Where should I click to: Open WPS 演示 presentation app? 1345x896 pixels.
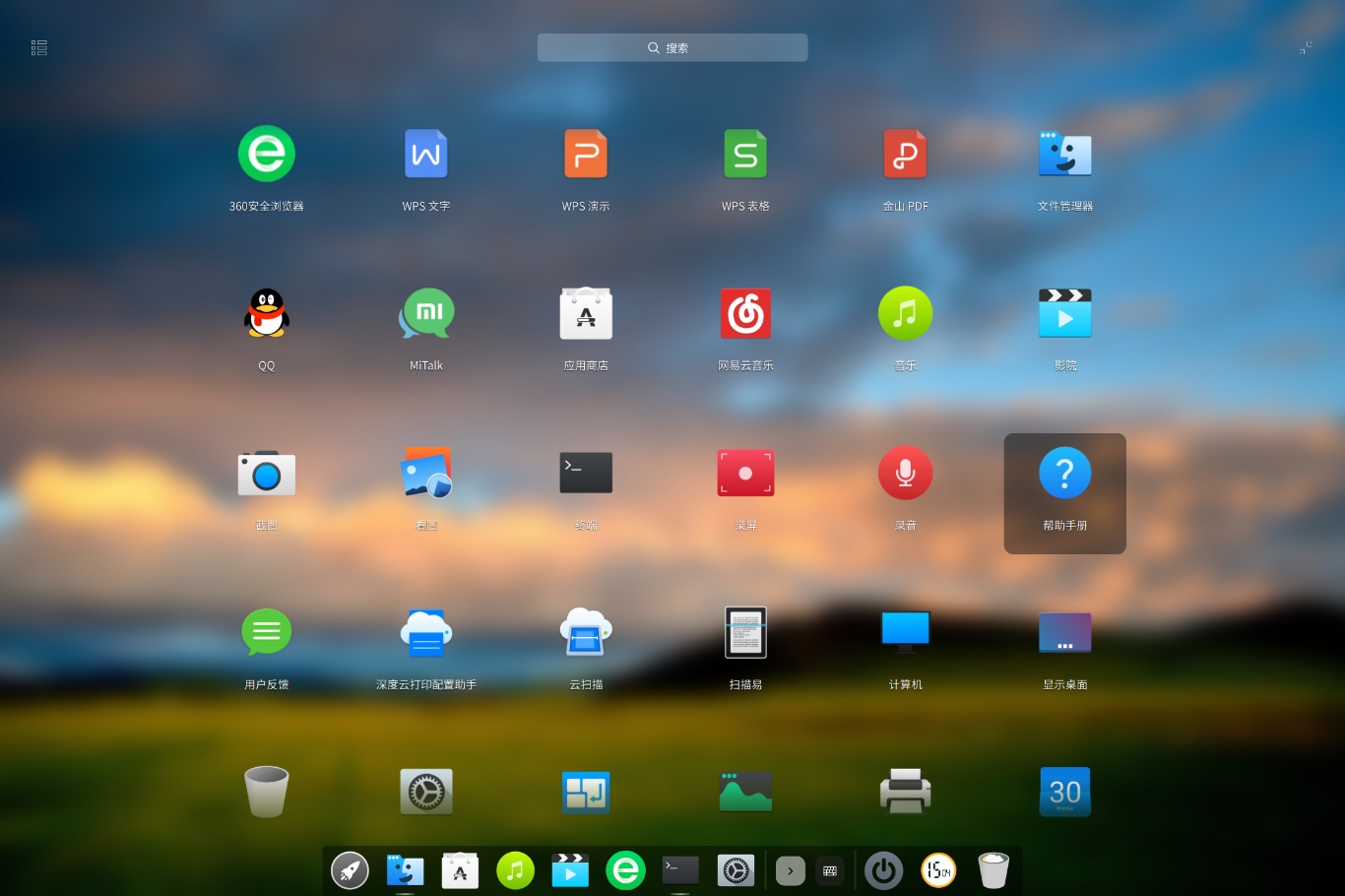586,154
